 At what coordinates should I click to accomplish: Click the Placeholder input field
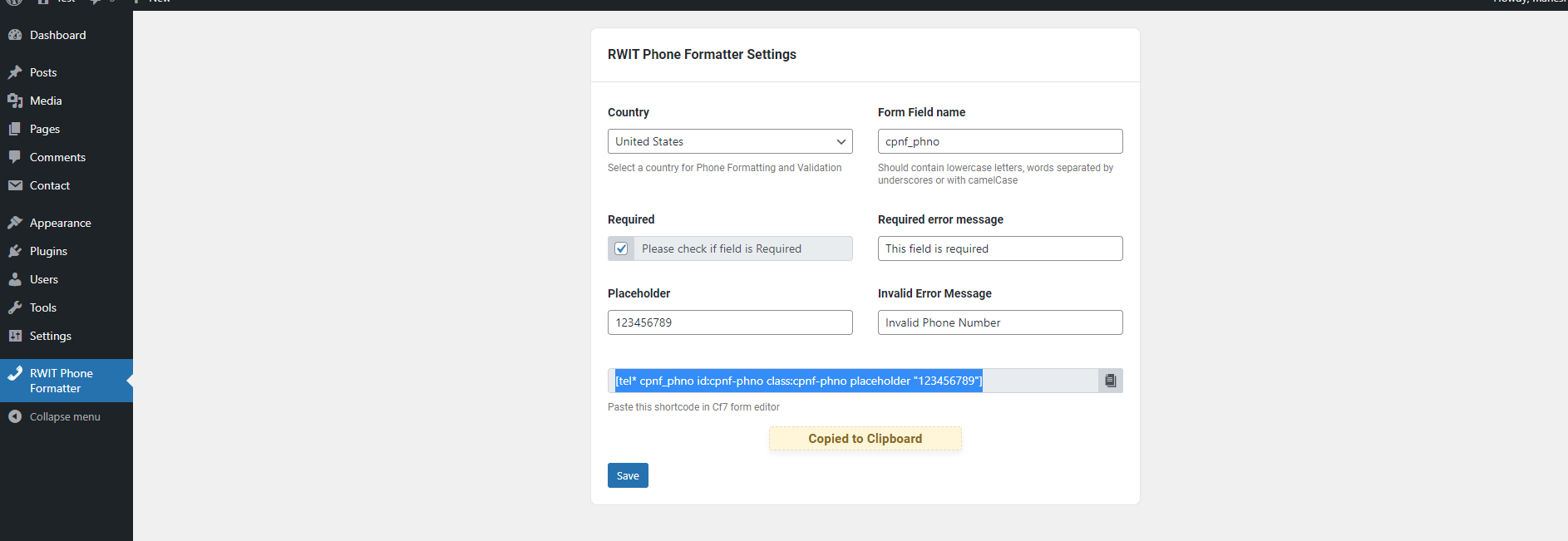[x=730, y=322]
